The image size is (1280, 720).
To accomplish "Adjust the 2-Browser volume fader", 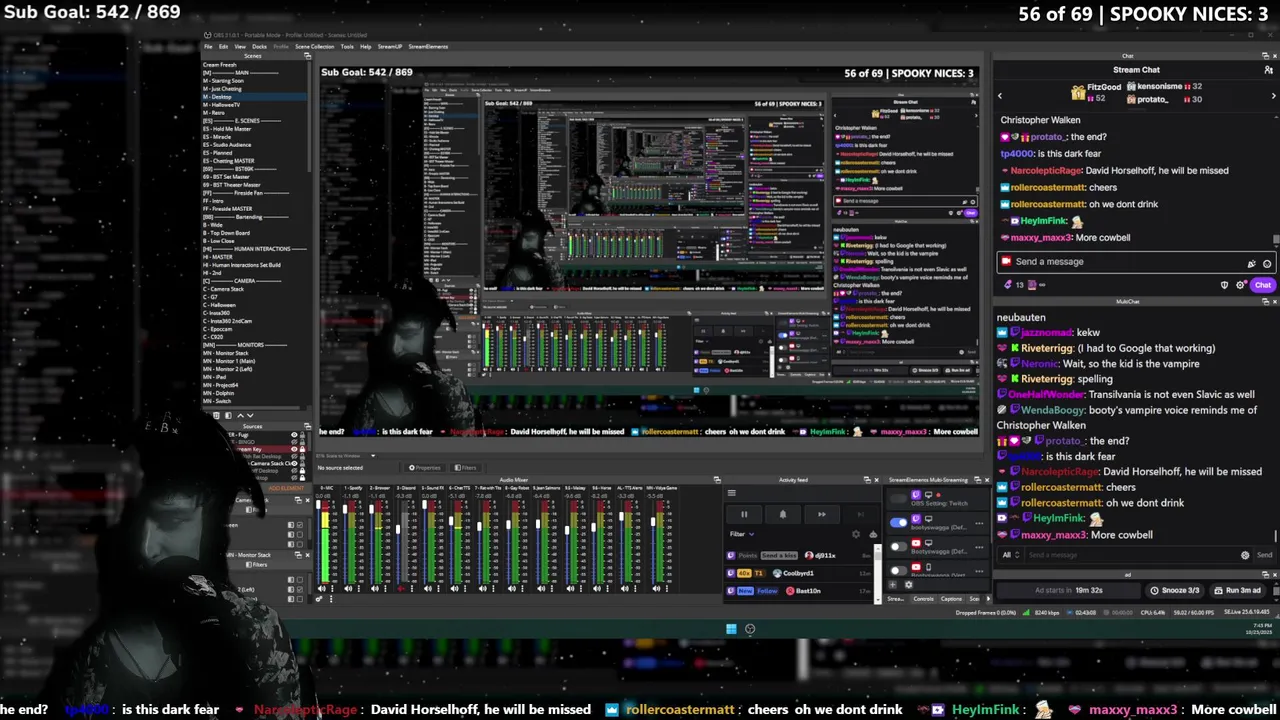I will click(x=371, y=509).
